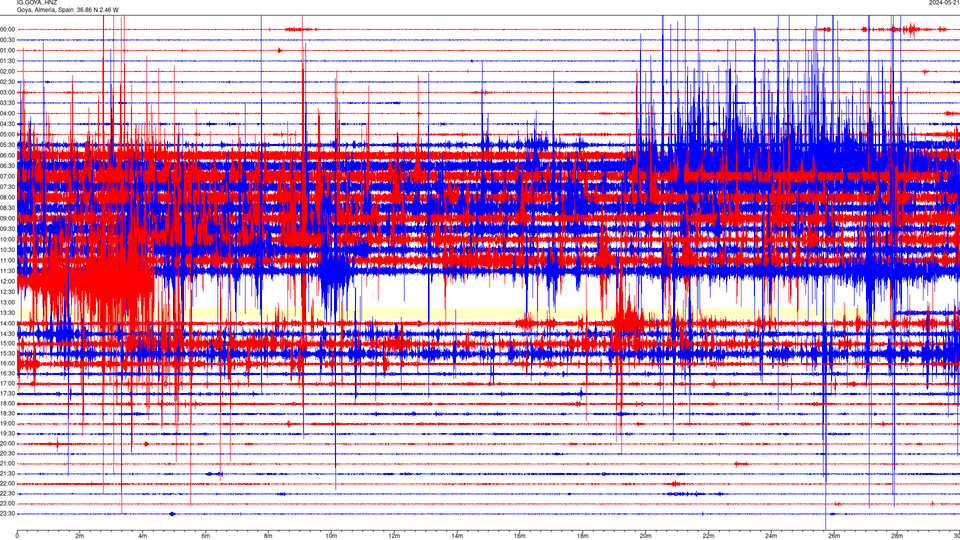Click the station location text "Goya, Almeria, Spain"
Screen dimensions: 960x540
(x=45, y=10)
